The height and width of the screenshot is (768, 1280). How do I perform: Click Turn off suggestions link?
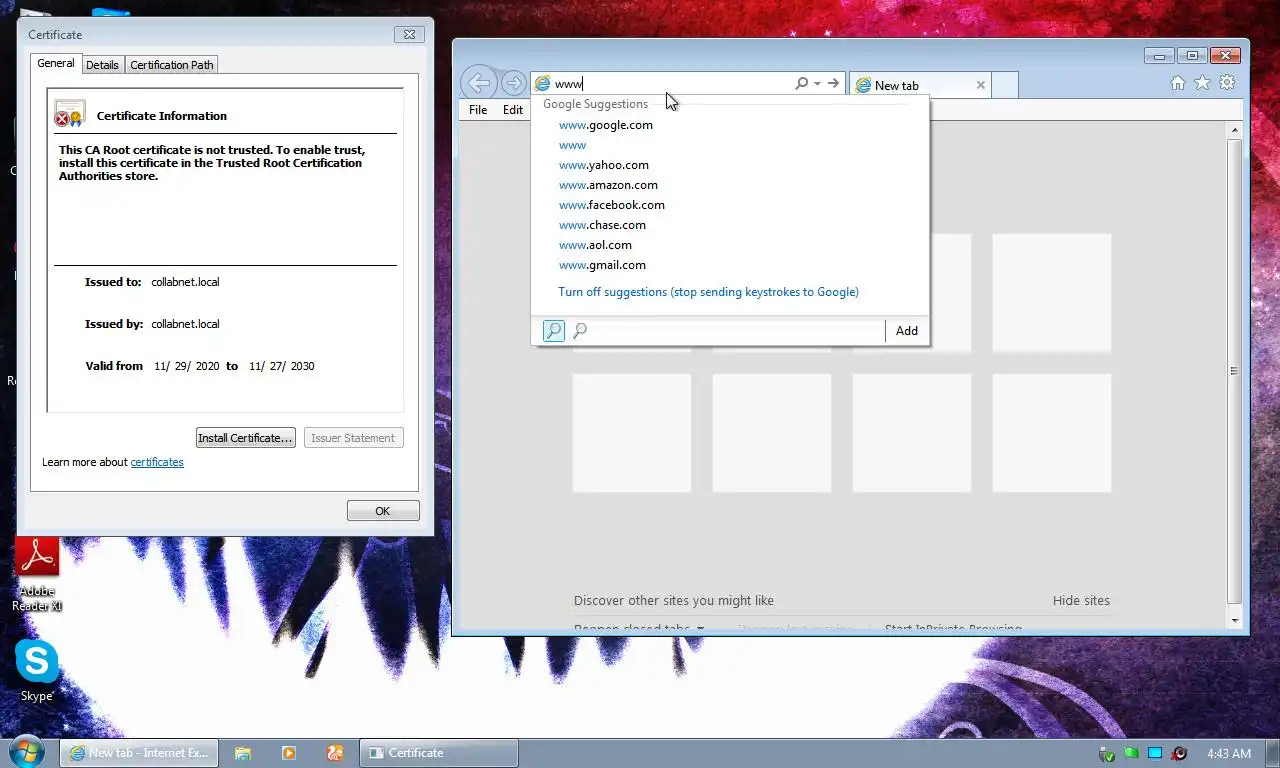point(708,292)
